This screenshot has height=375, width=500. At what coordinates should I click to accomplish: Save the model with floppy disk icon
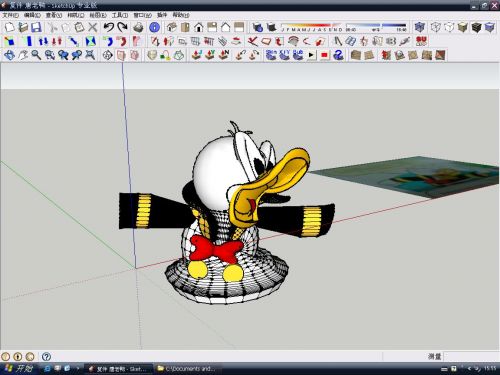(36, 27)
